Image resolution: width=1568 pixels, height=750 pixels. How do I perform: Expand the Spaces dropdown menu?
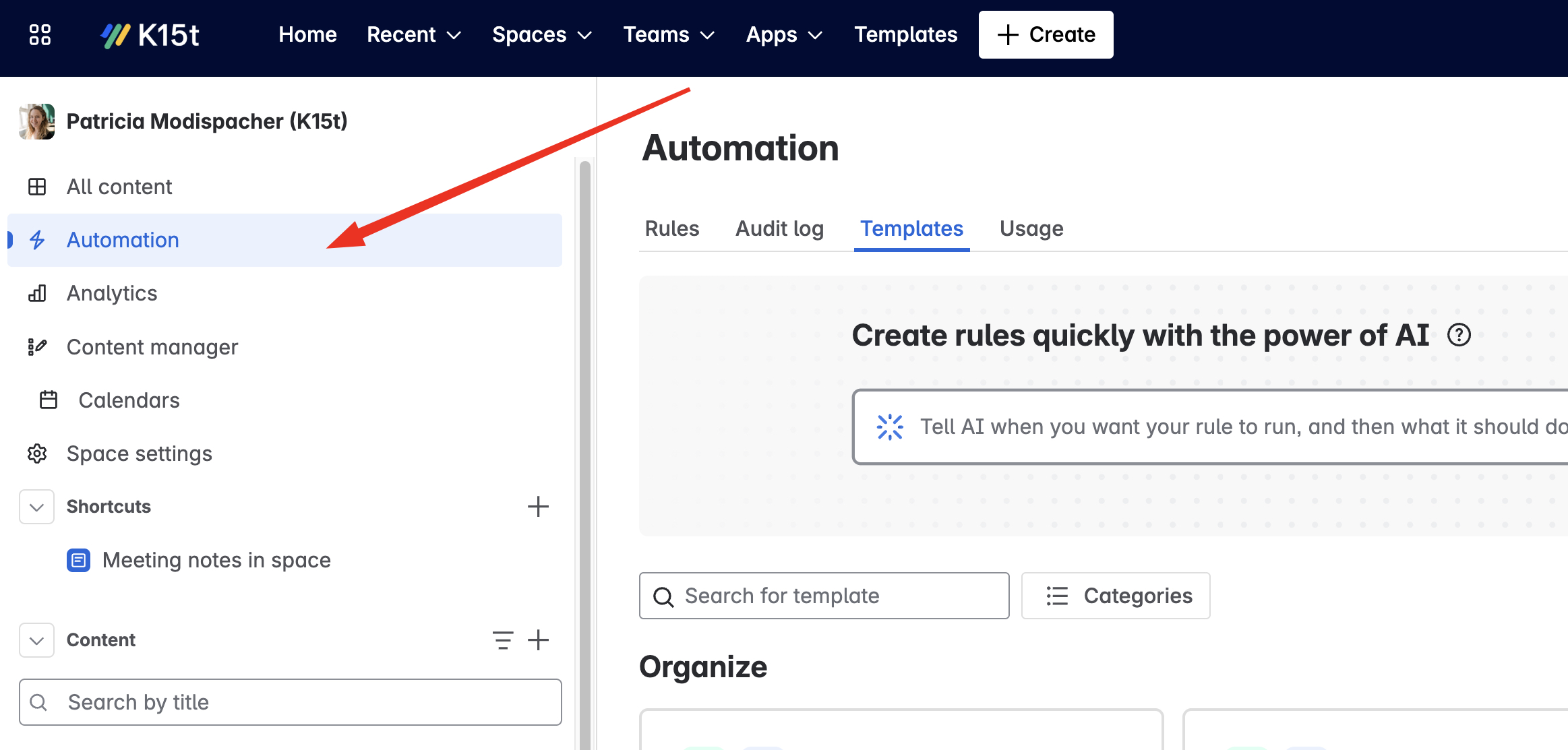[542, 34]
